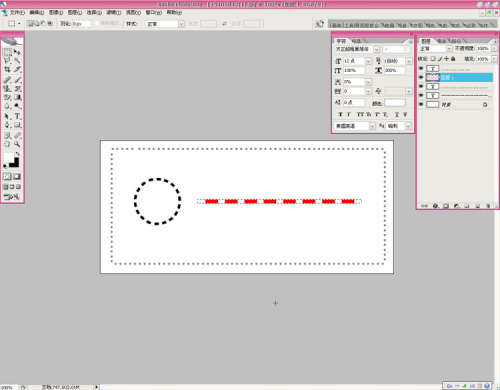500x390 pixels.
Task: Click the faux bold T icon
Action: click(x=340, y=114)
